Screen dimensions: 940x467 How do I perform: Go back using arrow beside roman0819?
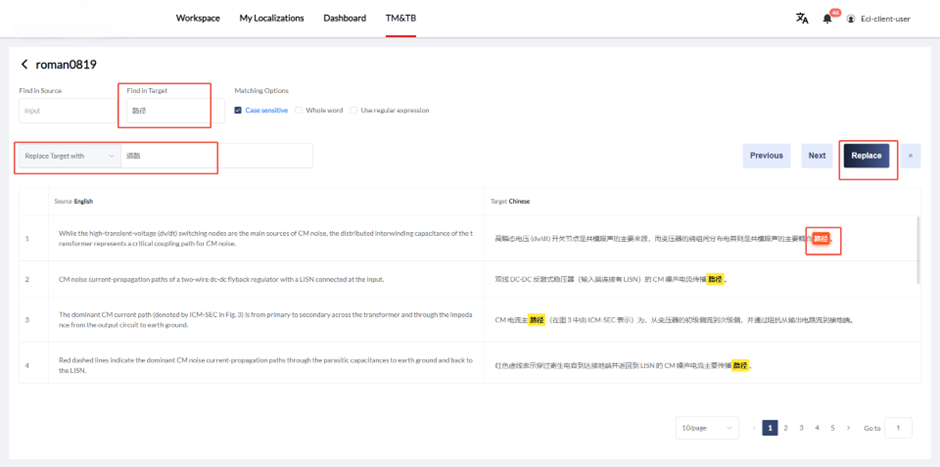coord(25,65)
